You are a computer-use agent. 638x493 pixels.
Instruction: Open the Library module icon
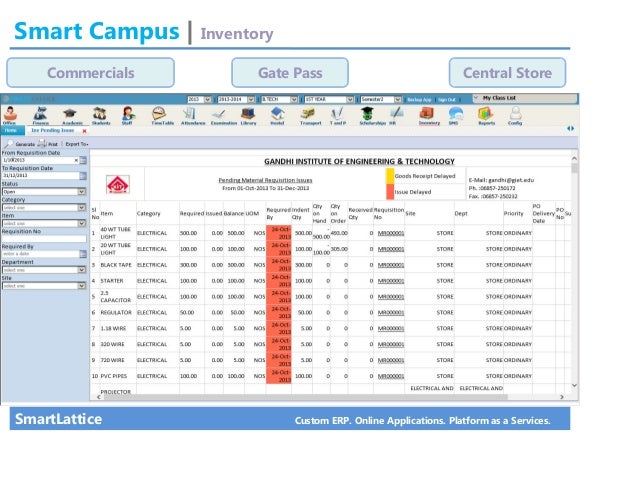click(x=248, y=115)
